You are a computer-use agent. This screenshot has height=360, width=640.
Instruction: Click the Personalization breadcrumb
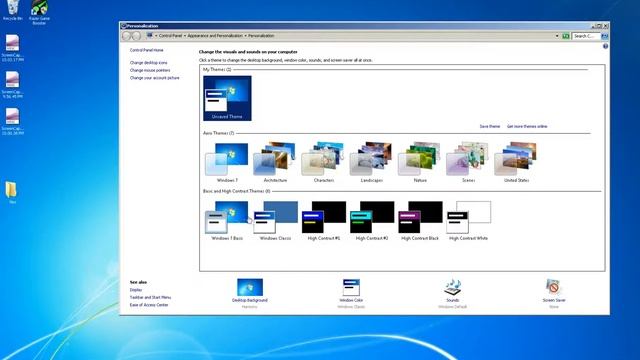tap(261, 36)
